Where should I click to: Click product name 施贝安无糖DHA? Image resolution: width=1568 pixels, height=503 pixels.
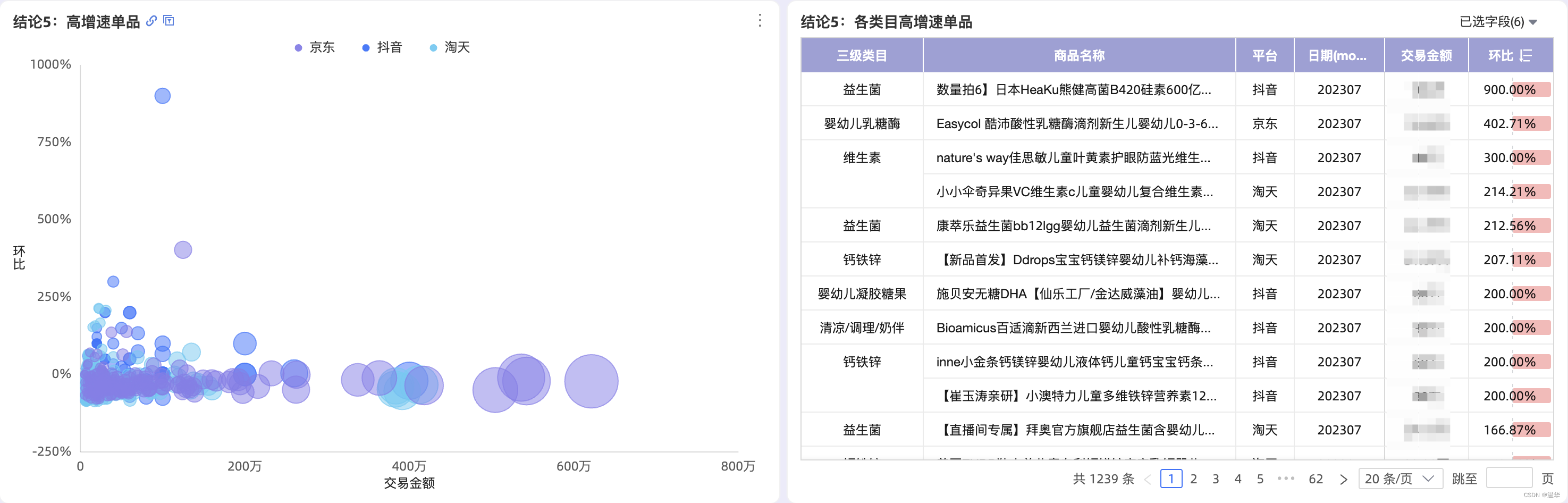1078,294
